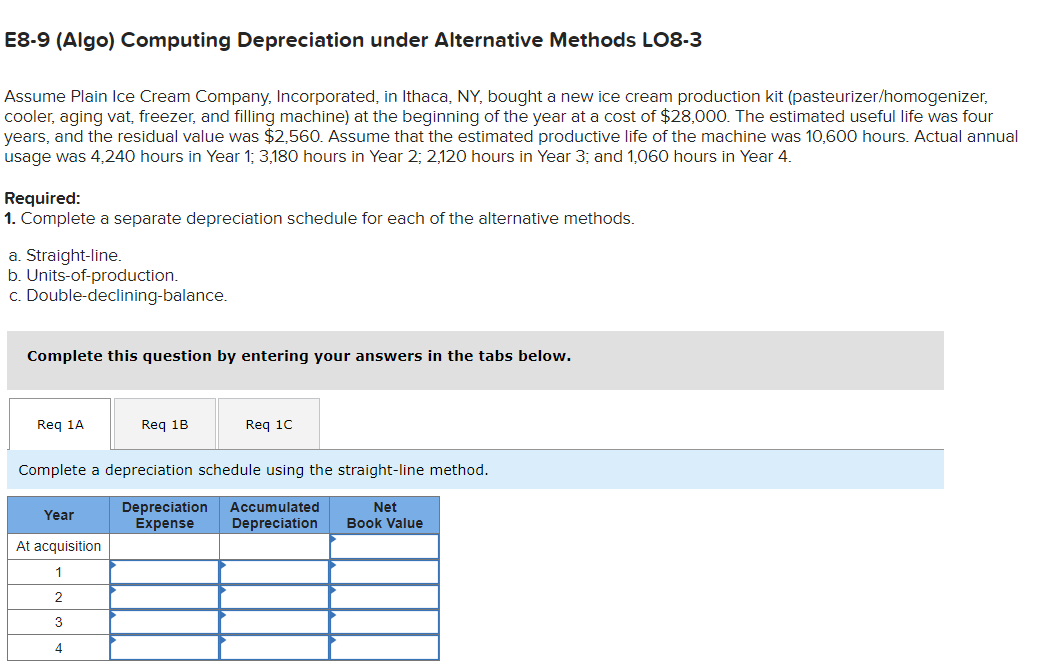Image resolution: width=1045 pixels, height=664 pixels.
Task: Click the hint marker in Year 1 Depreciation Expense
Action: pos(114,565)
